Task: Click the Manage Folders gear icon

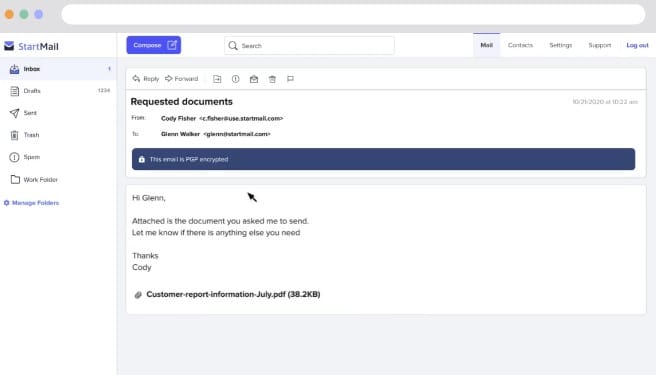Action: tap(6, 203)
